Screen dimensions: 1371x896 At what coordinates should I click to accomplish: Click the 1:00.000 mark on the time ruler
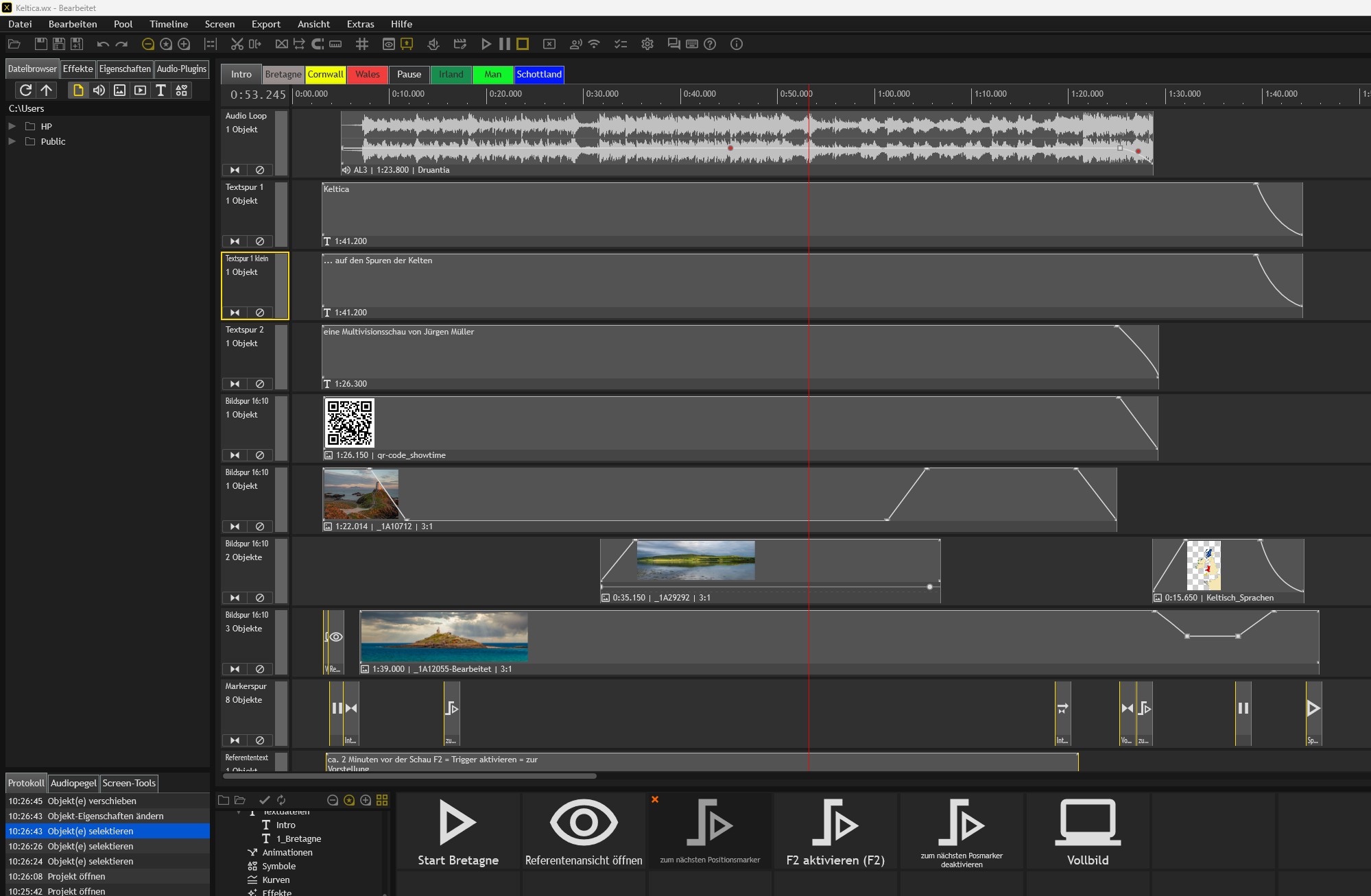coord(894,94)
